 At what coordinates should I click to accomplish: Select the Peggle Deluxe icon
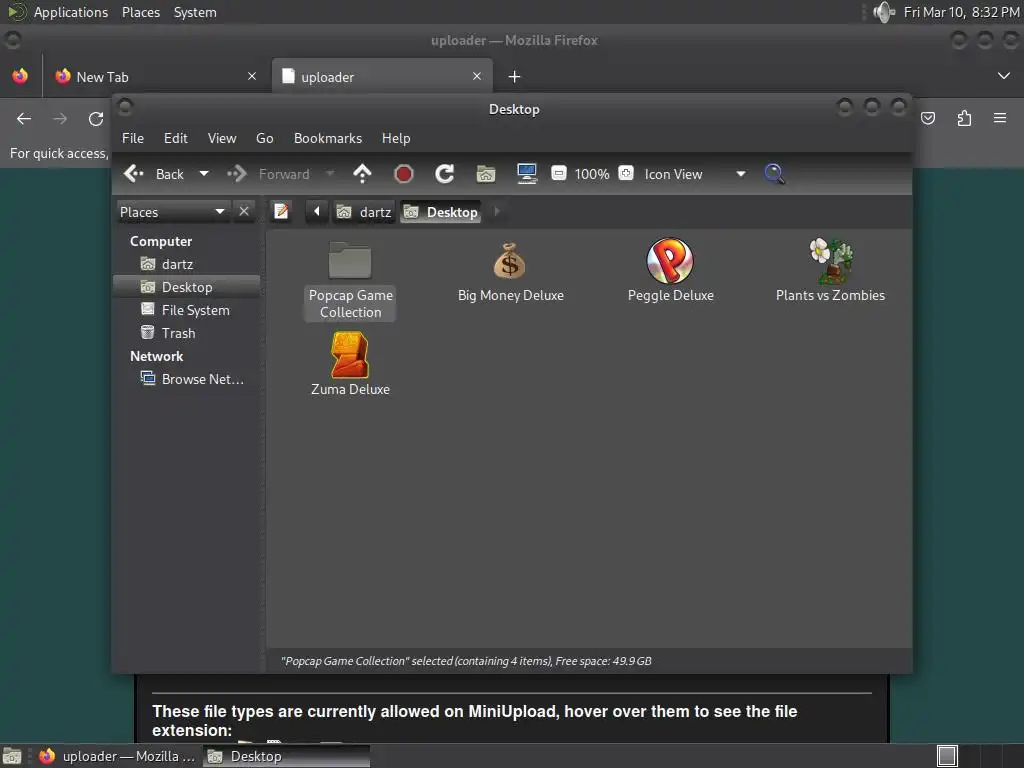(x=670, y=270)
